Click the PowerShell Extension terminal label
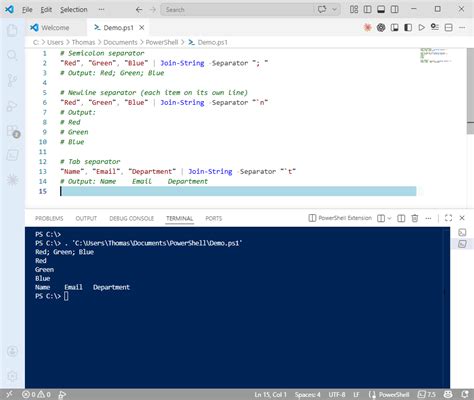 340,218
